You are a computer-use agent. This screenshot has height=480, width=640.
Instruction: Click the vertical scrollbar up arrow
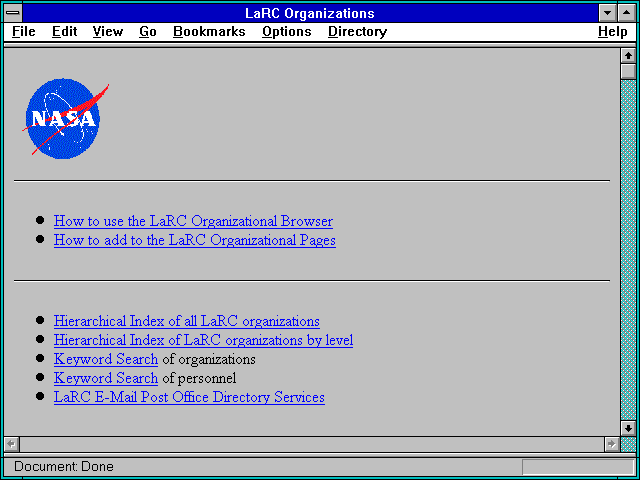(x=628, y=56)
